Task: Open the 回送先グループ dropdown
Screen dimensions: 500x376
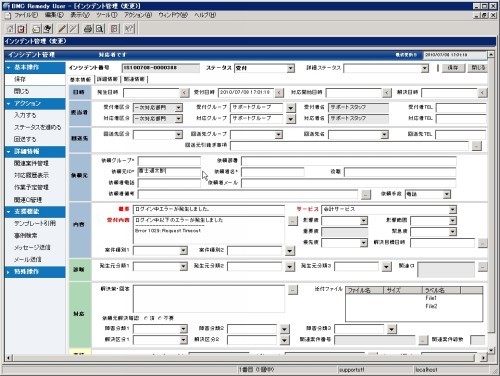Action: (x=279, y=135)
